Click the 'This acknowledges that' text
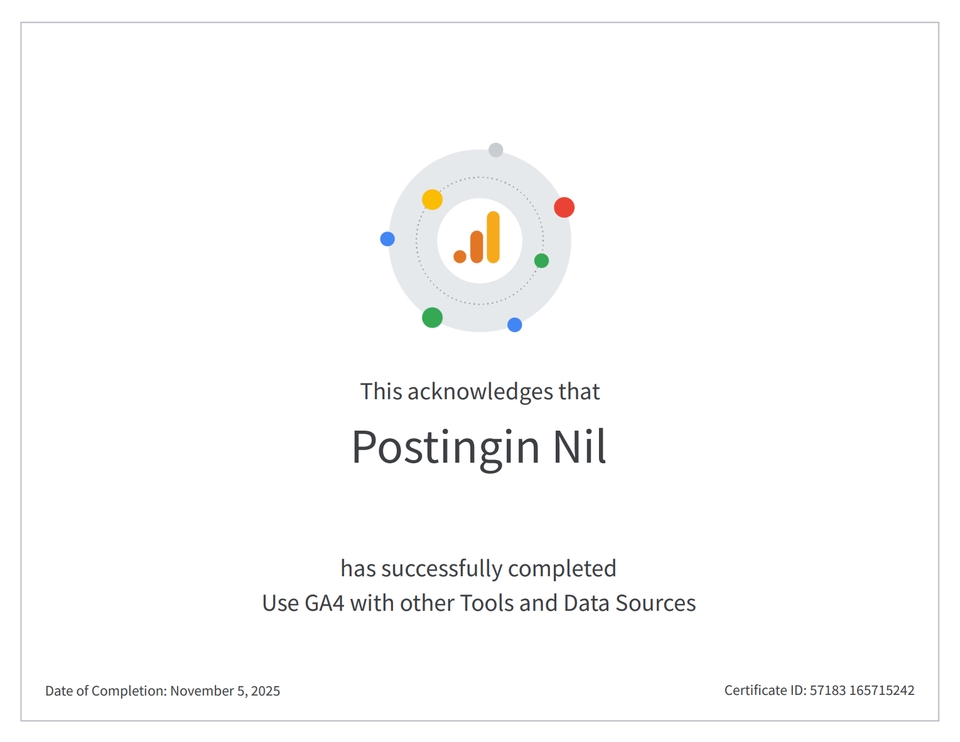 [x=480, y=391]
